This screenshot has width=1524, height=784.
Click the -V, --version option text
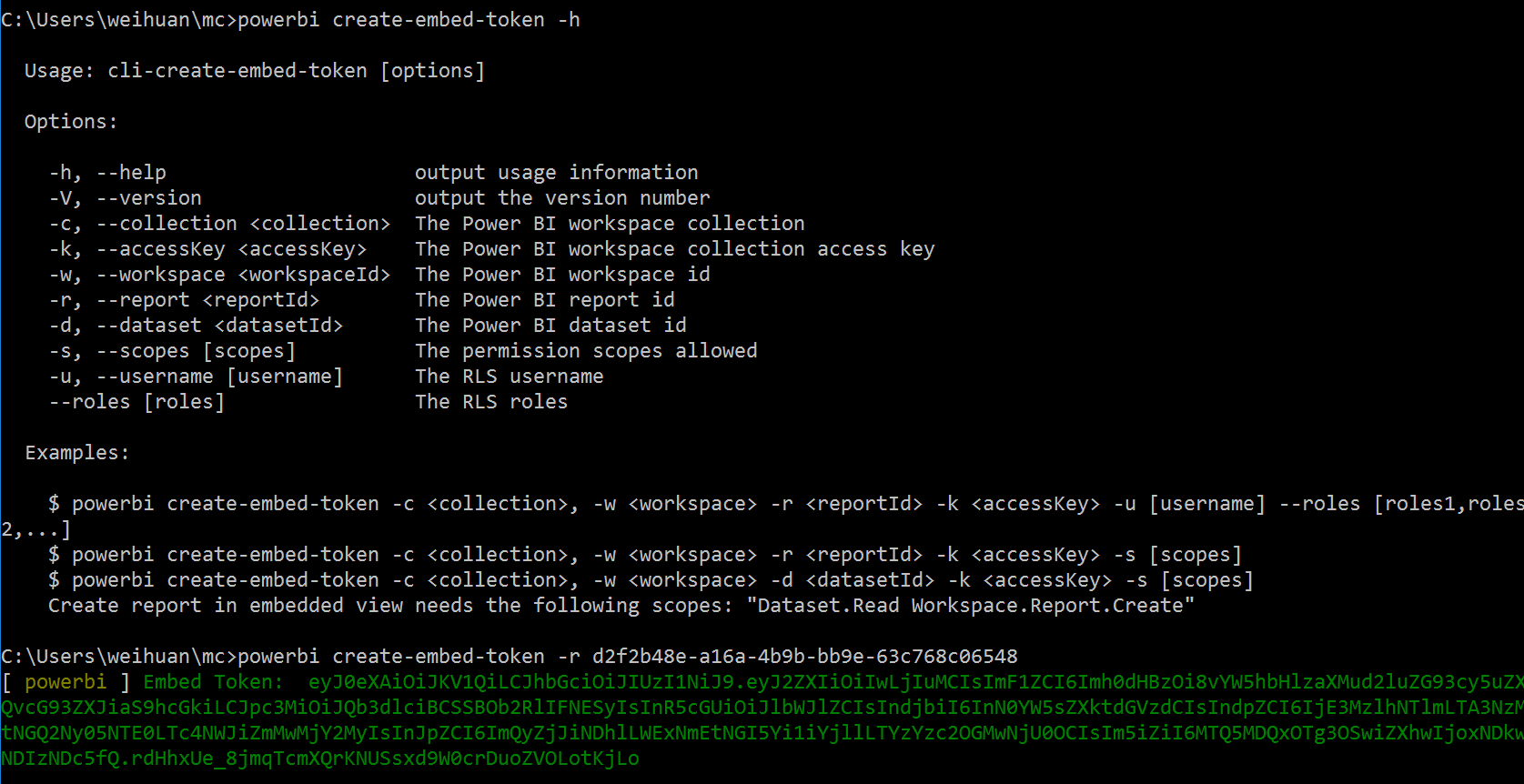pos(126,197)
